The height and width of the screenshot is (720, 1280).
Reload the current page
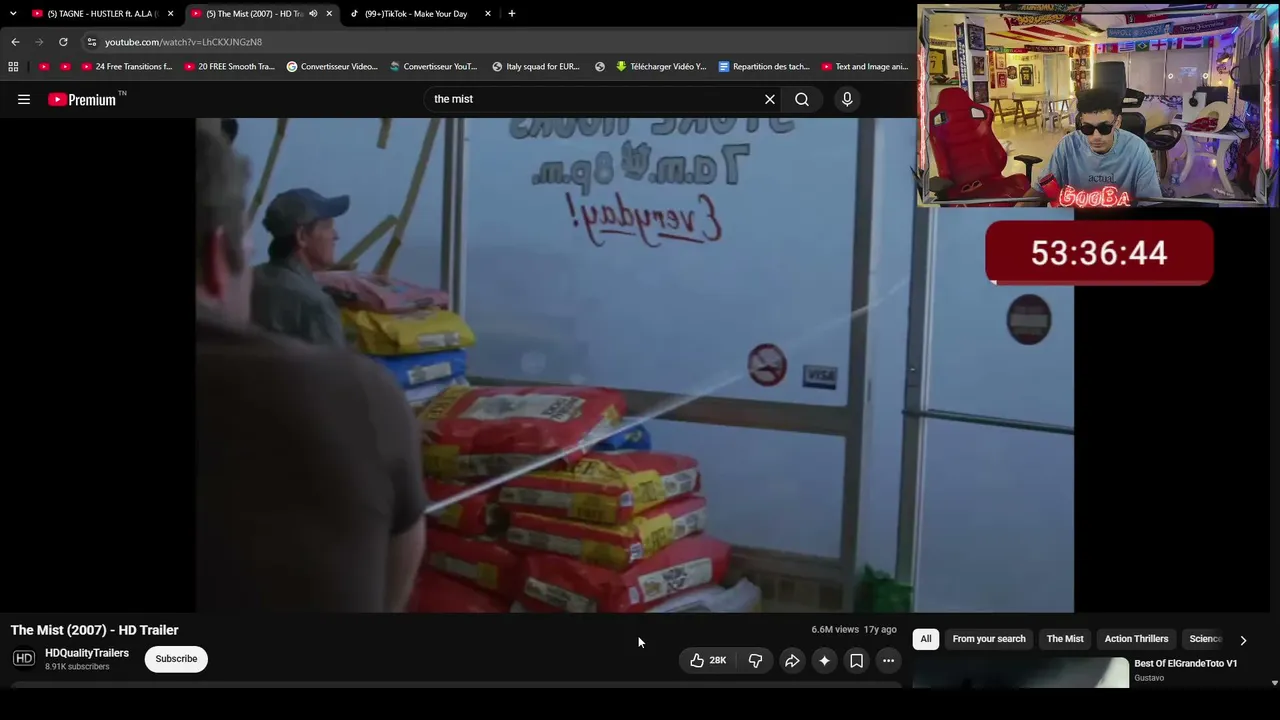(x=63, y=42)
